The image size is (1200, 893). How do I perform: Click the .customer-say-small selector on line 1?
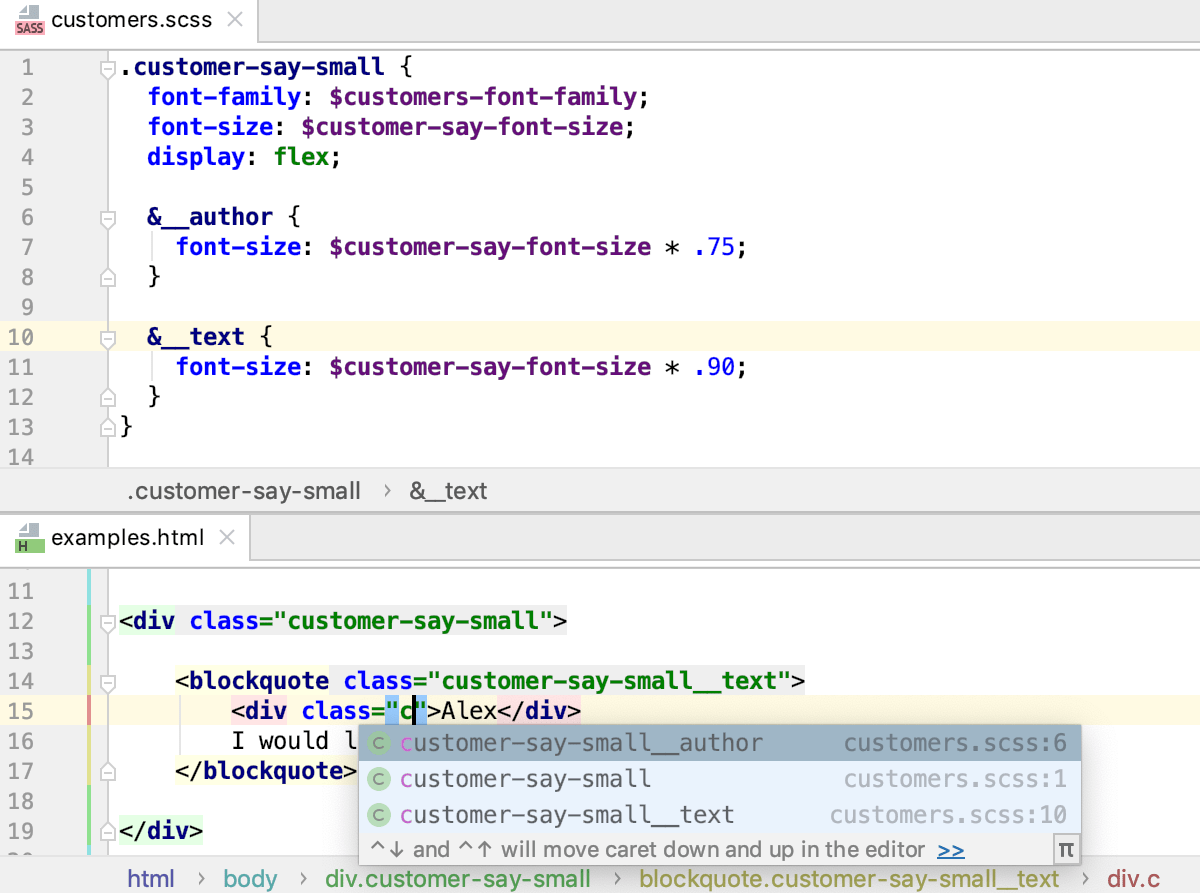coord(252,67)
